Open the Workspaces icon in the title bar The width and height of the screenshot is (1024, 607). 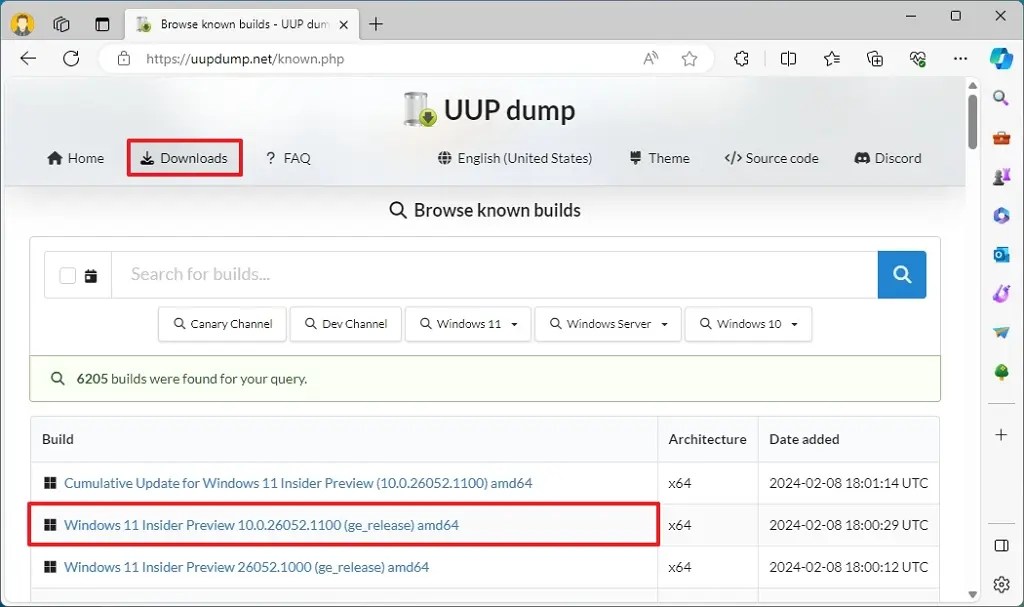[x=61, y=24]
